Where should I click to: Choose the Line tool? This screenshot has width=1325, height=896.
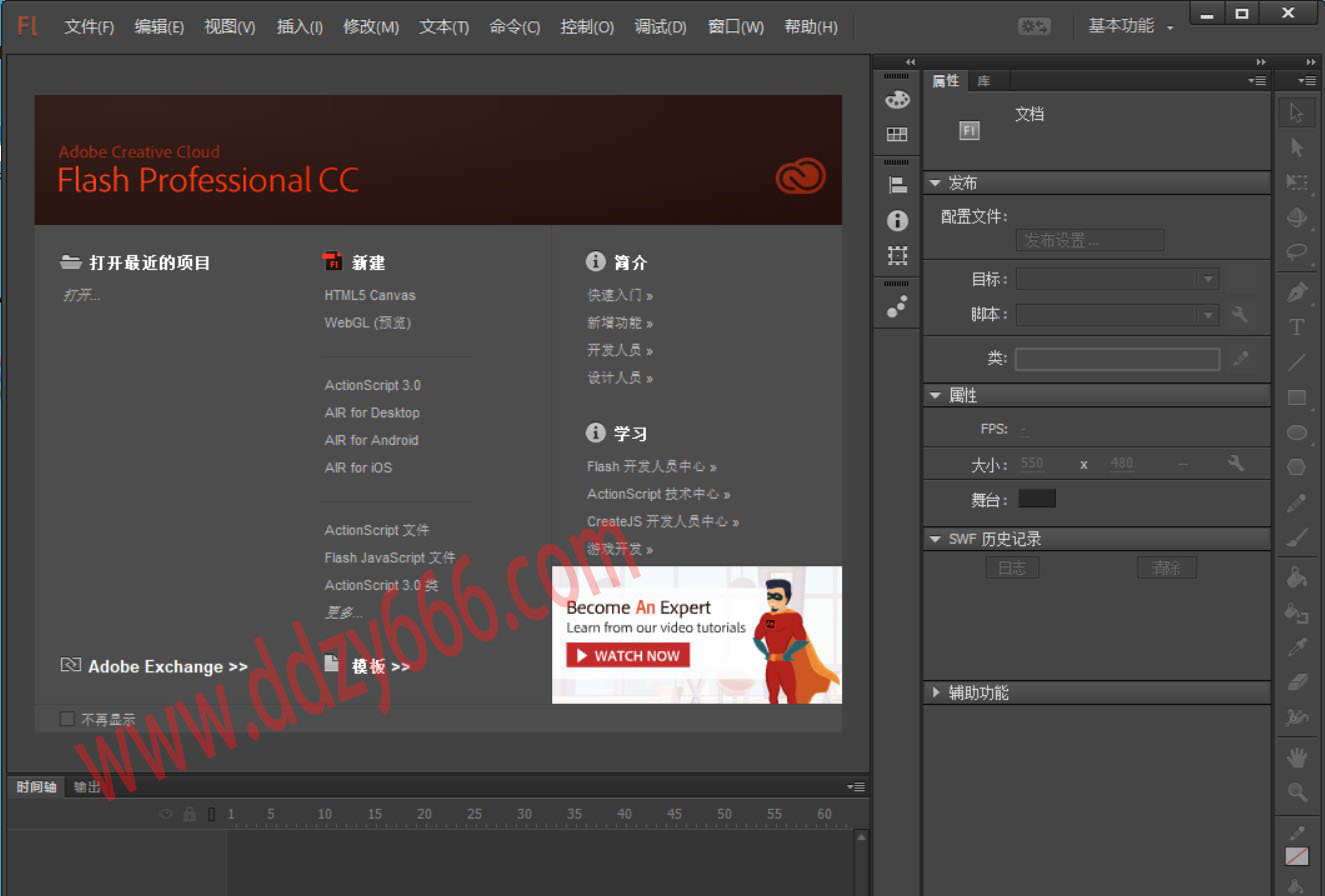point(1297,362)
